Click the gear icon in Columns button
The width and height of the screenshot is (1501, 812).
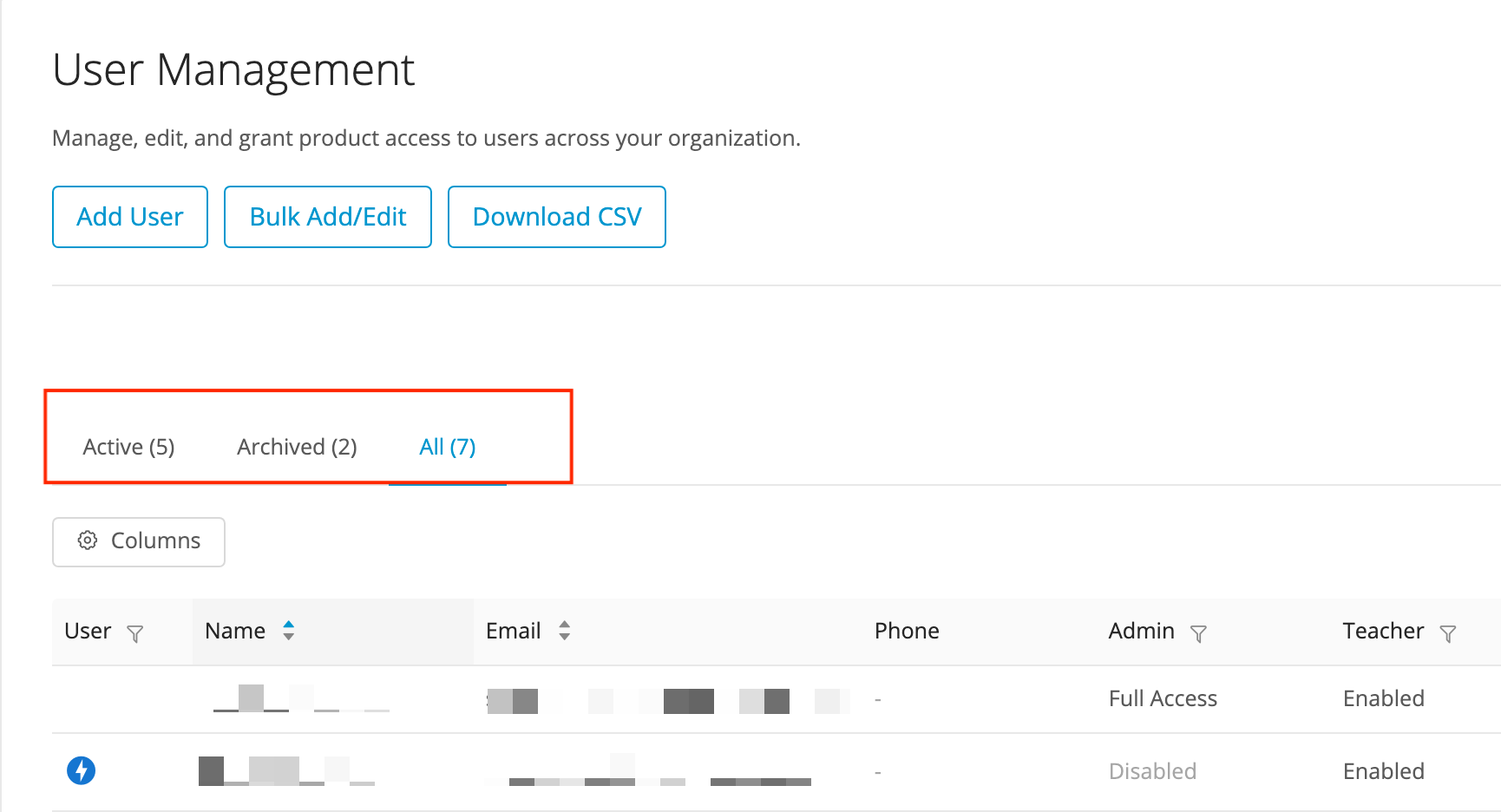88,540
